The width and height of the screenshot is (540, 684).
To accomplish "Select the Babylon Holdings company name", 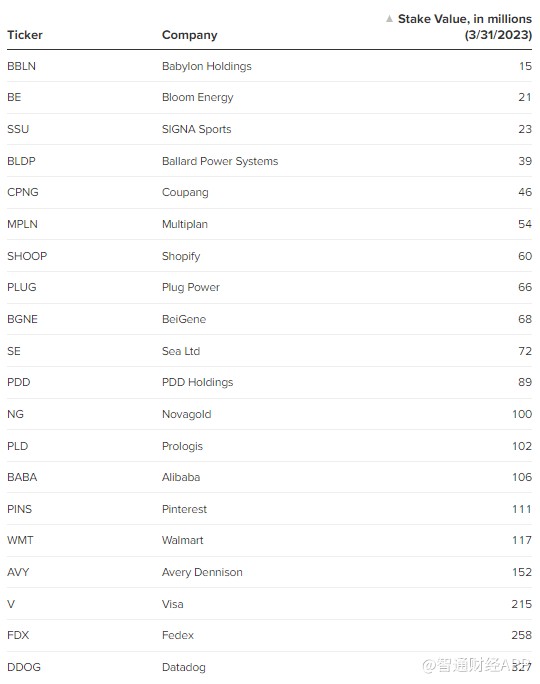I will point(207,66).
